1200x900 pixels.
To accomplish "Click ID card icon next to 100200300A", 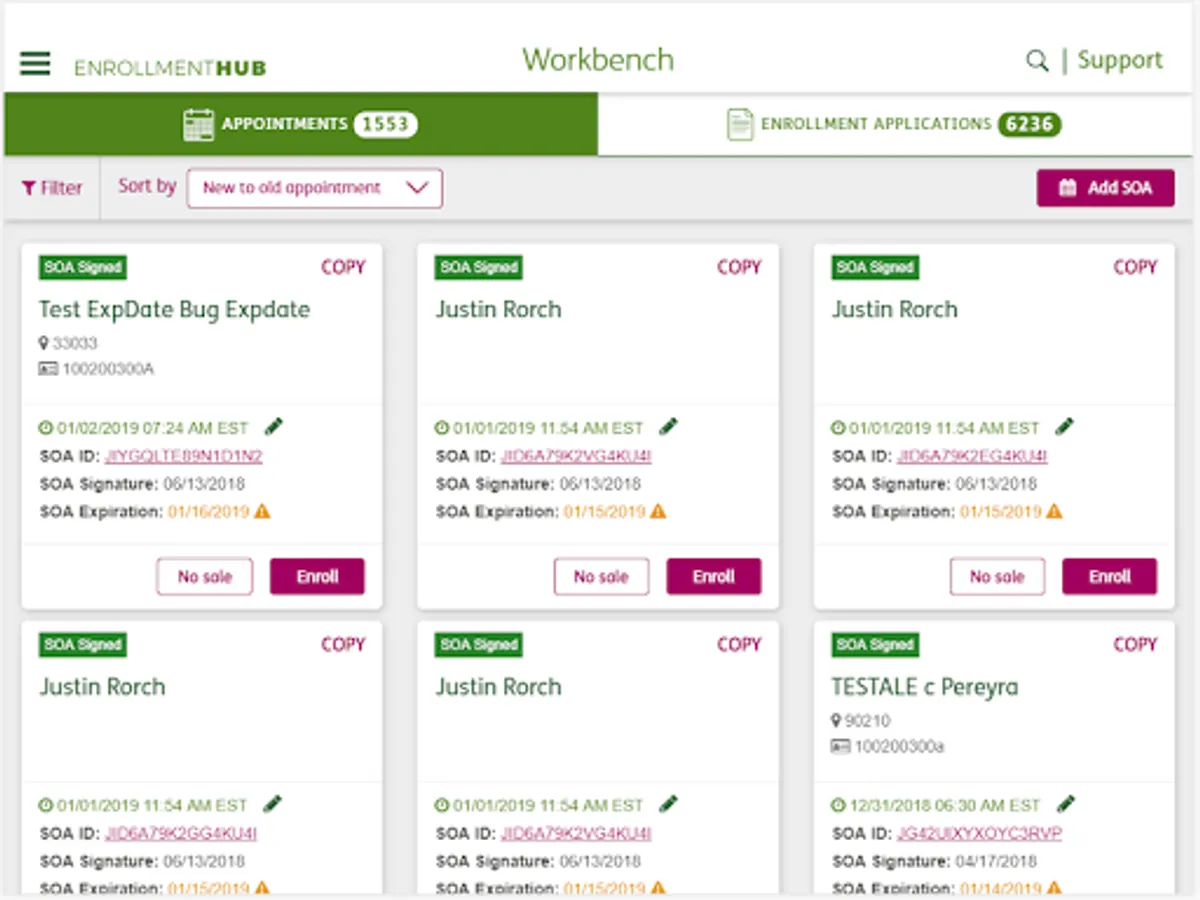I will 48,369.
